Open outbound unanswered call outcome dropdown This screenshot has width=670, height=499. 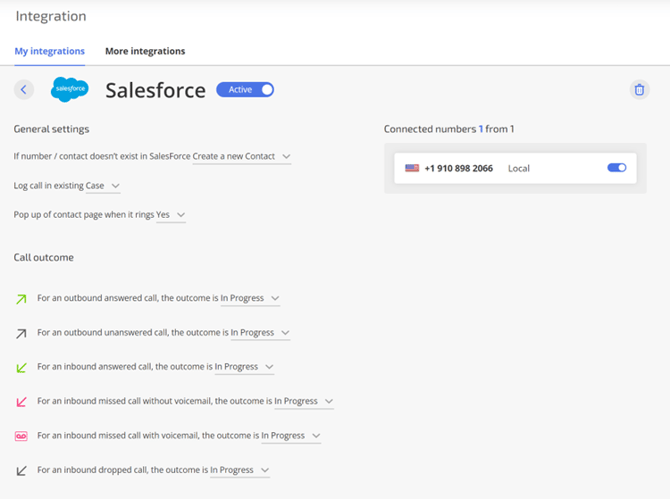click(260, 333)
